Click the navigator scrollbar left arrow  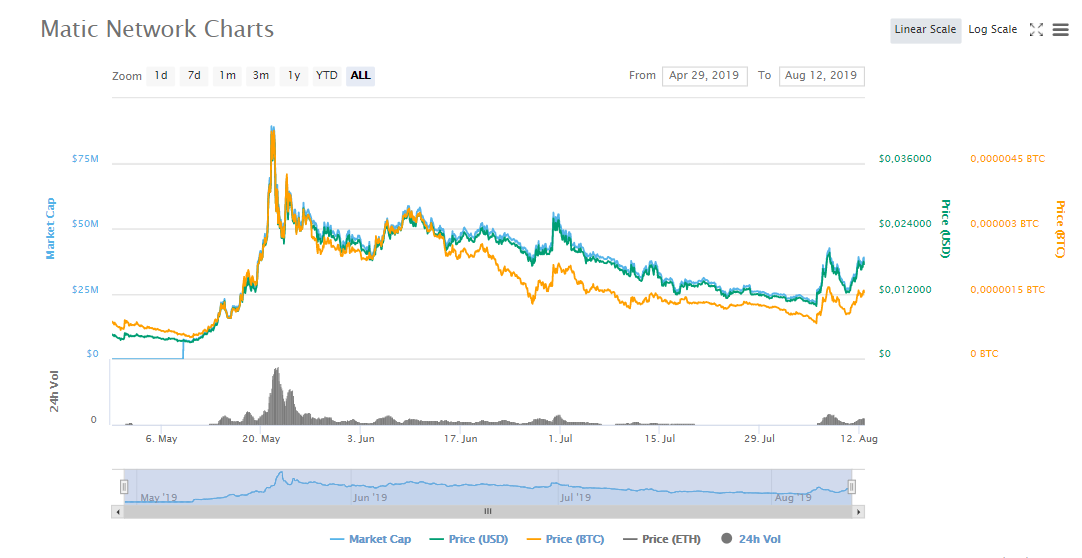(118, 512)
